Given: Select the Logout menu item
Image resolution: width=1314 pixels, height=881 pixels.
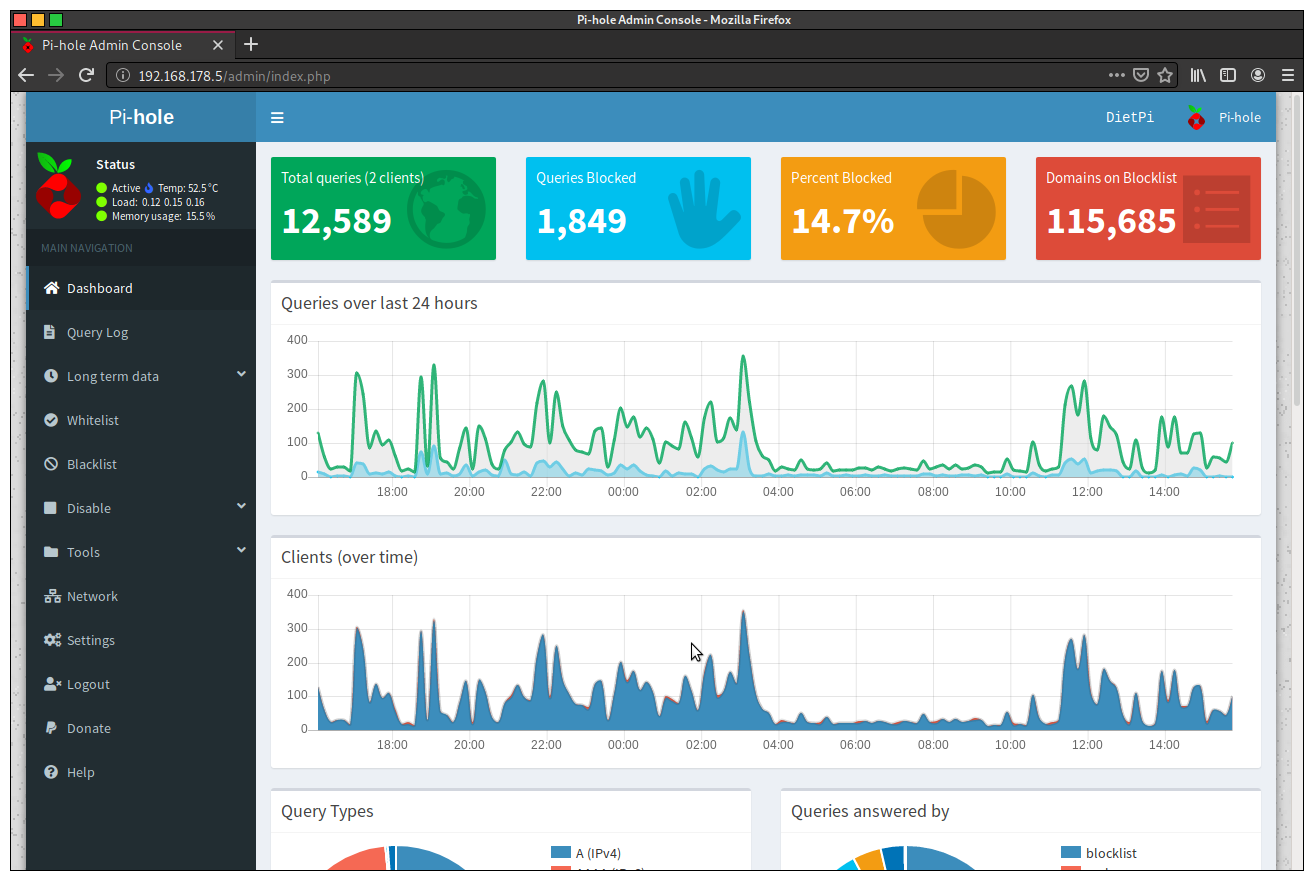Looking at the screenshot, I should 141,684.
